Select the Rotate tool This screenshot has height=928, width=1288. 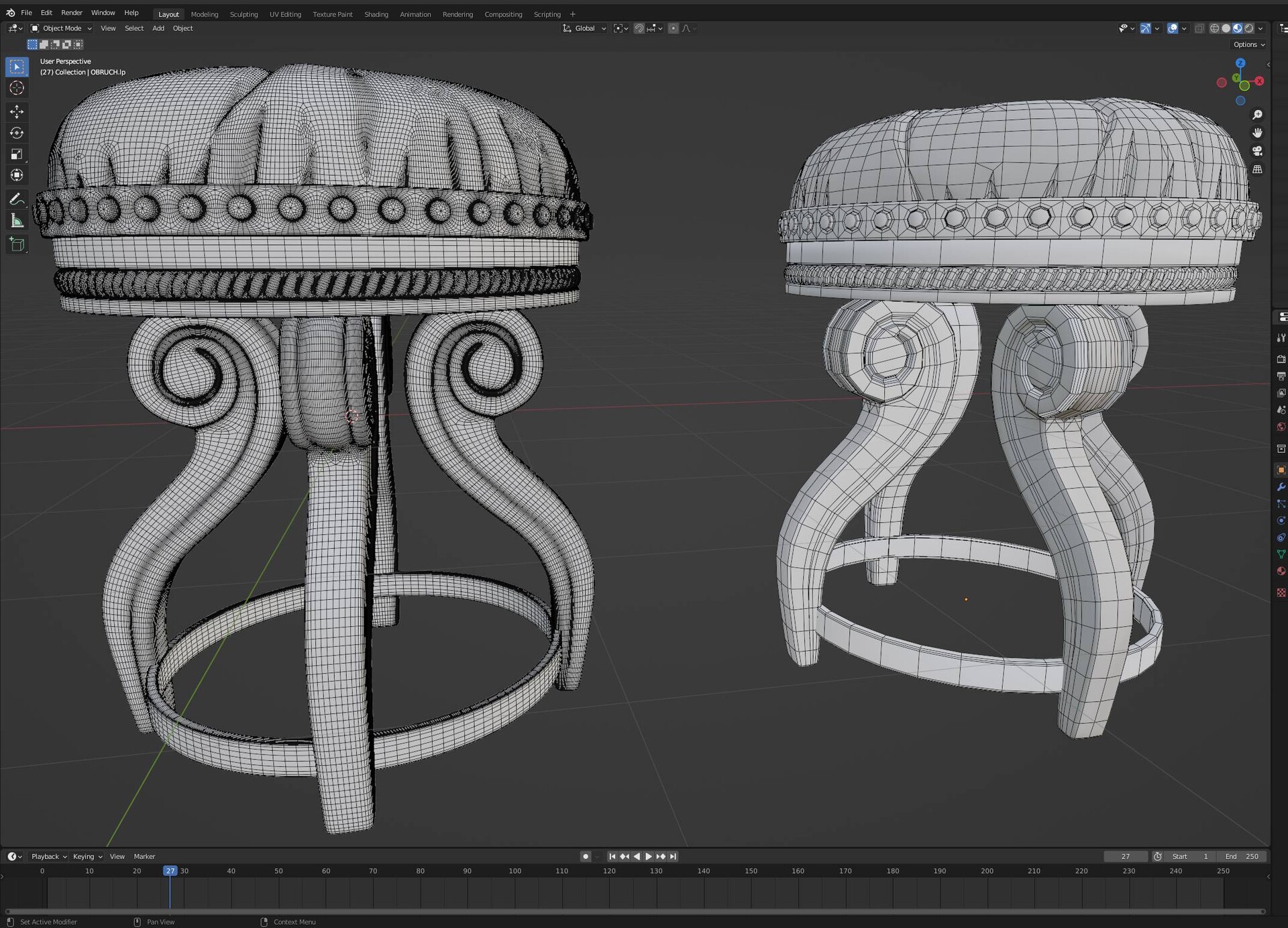[x=16, y=133]
